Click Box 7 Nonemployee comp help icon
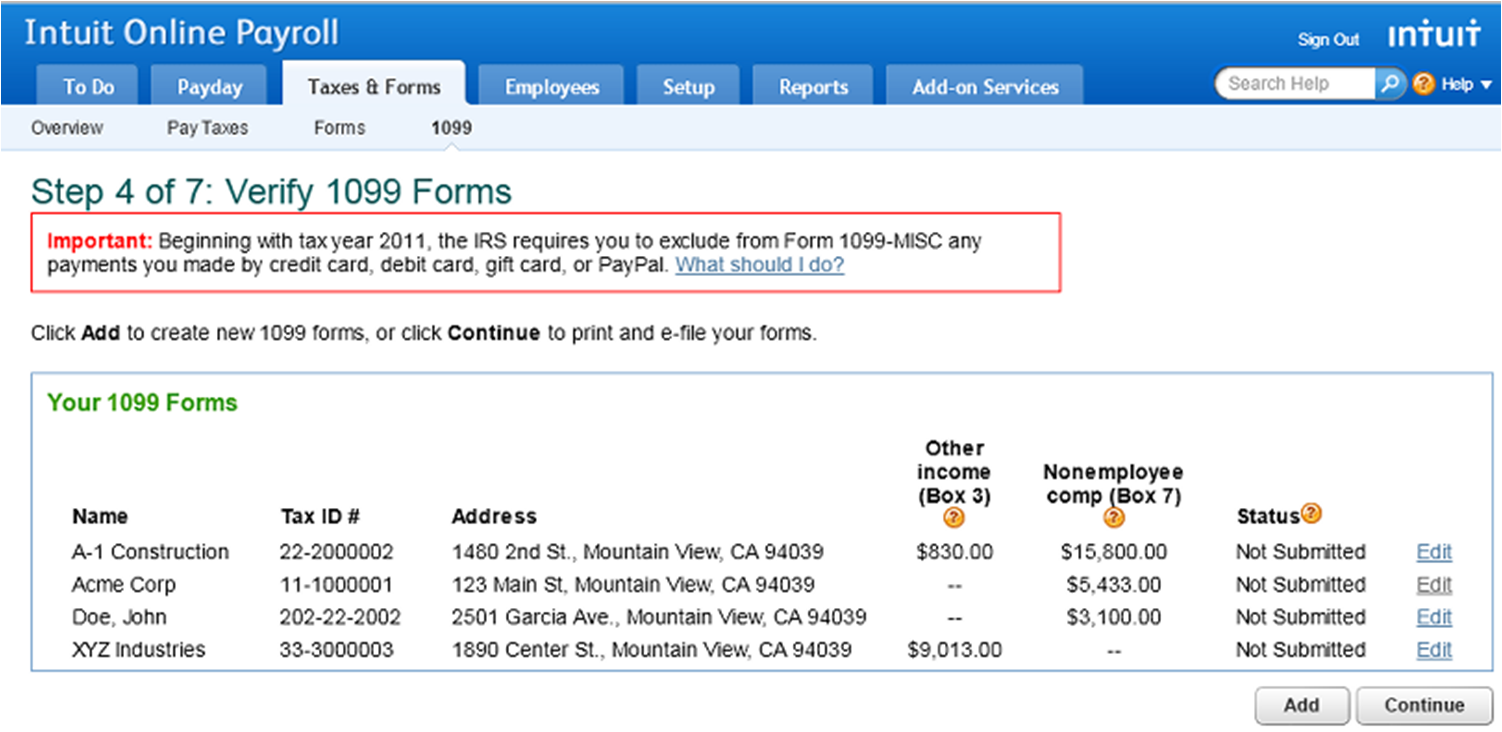The height and width of the screenshot is (732, 1502). pos(1113,517)
